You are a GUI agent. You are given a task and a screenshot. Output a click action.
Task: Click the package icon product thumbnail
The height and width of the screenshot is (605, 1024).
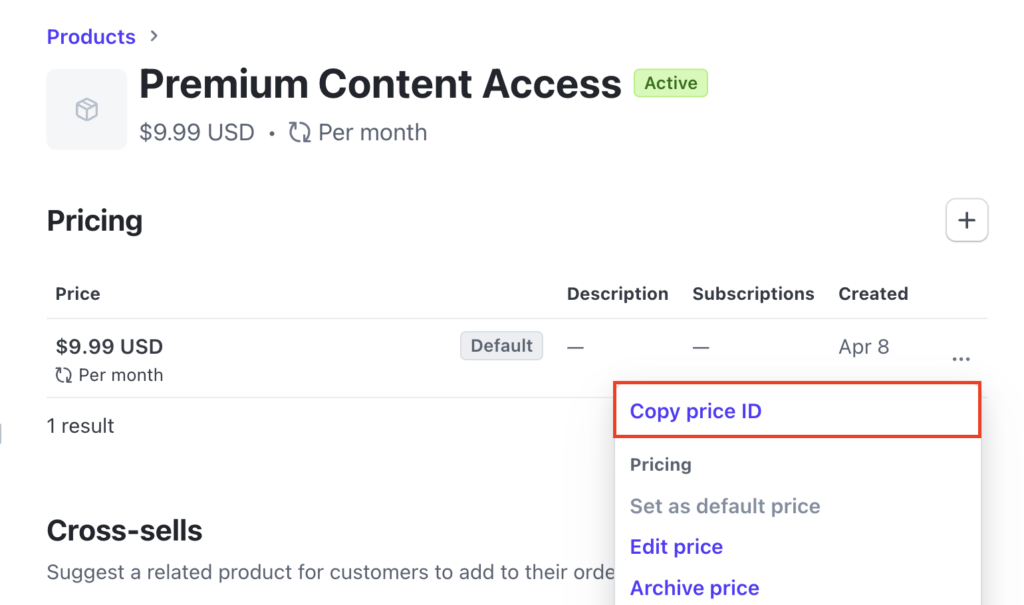(x=86, y=109)
